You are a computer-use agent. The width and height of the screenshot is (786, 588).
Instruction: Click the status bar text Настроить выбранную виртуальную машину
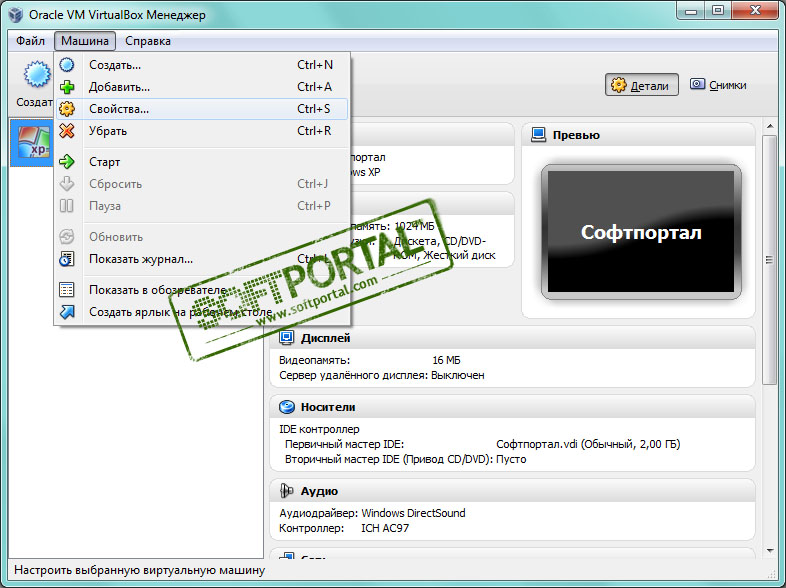(x=139, y=570)
